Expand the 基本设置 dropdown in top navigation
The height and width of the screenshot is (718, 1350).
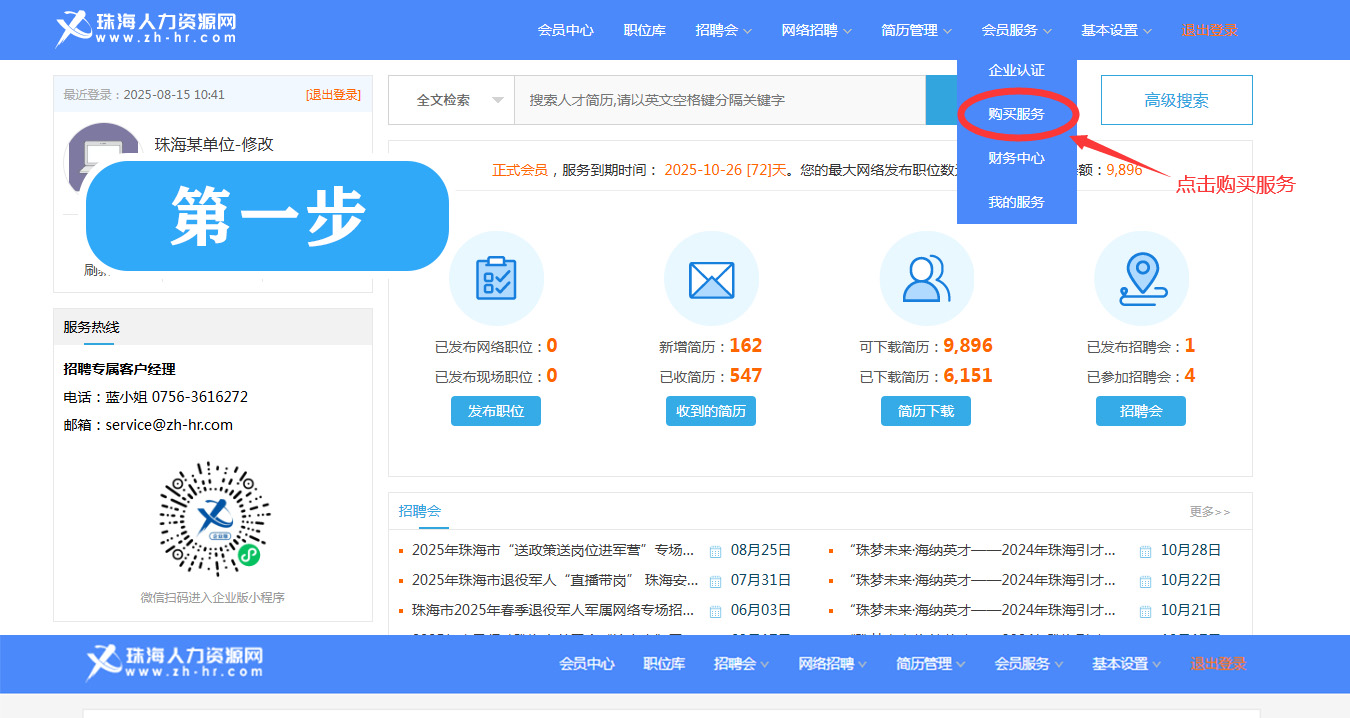1116,30
